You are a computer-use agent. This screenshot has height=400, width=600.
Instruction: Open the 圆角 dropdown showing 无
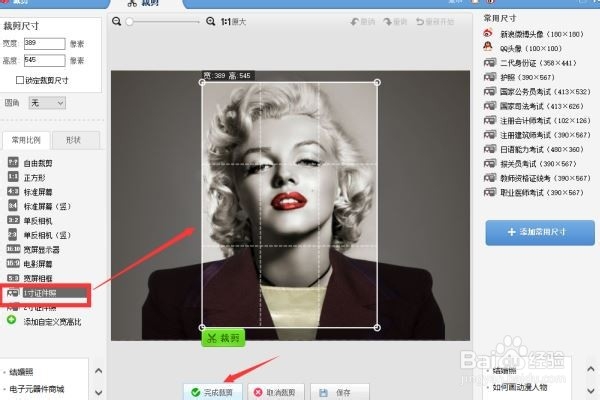pyautogui.click(x=47, y=103)
